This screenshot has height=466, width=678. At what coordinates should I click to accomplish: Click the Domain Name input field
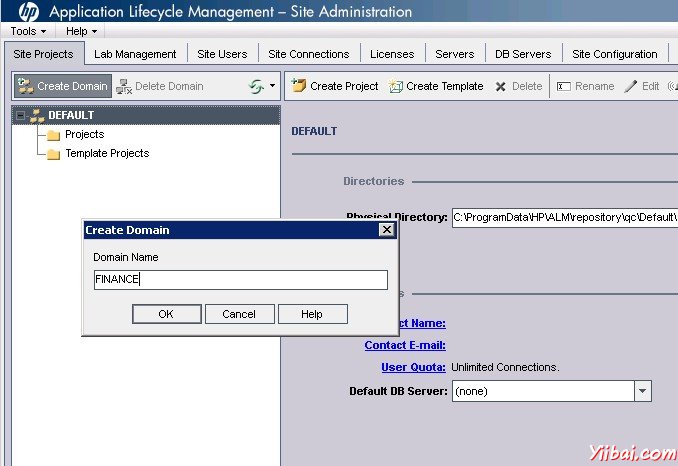[x=241, y=280]
